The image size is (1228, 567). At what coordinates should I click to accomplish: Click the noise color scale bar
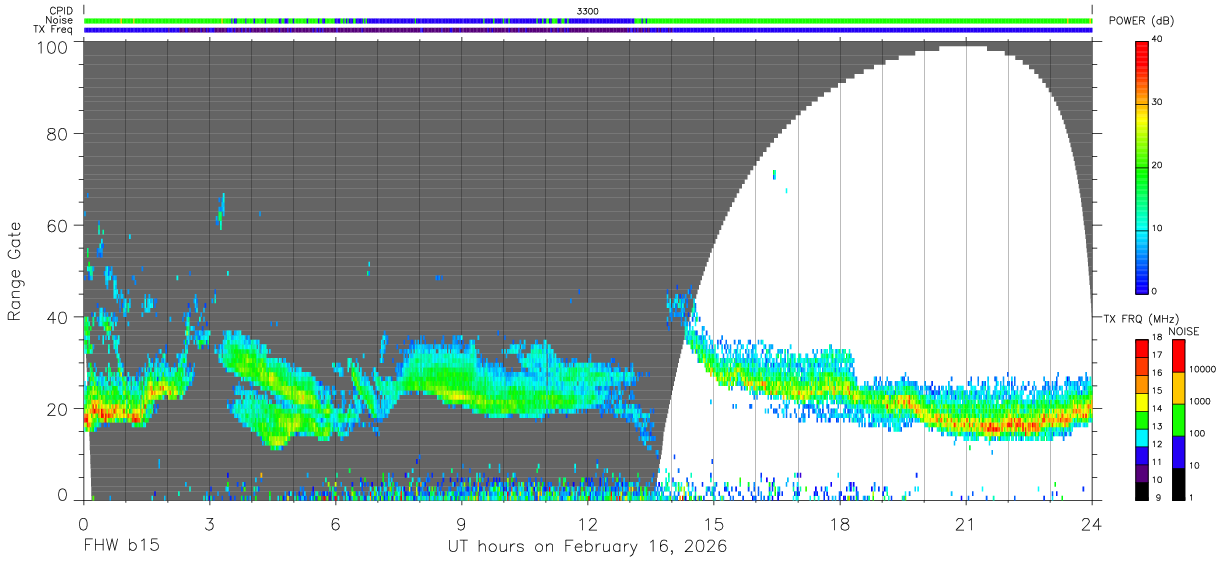[x=1178, y=420]
